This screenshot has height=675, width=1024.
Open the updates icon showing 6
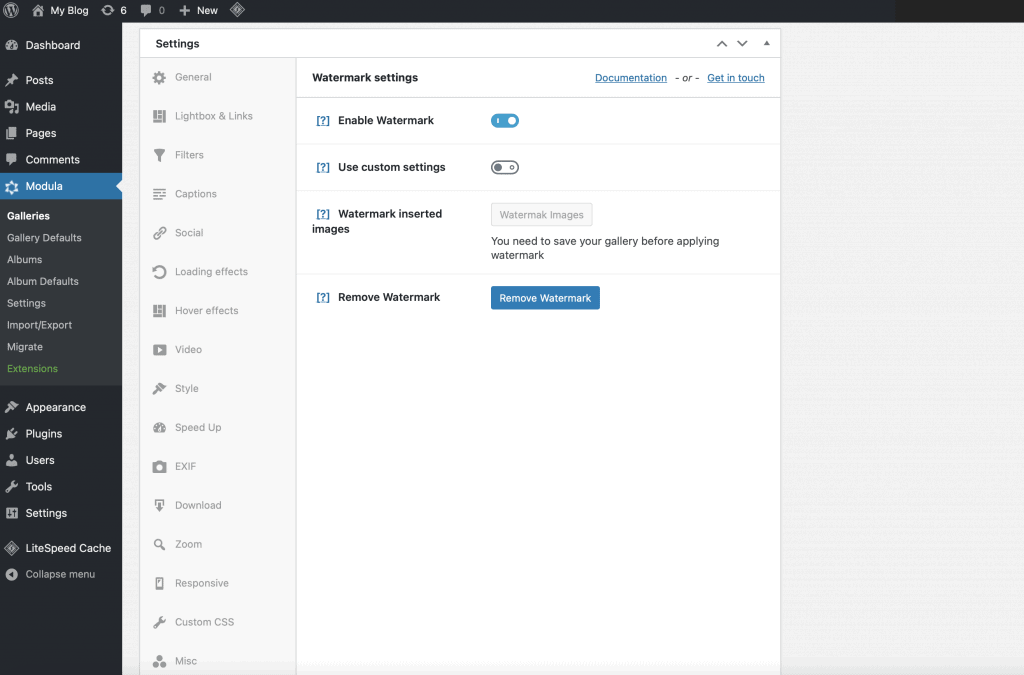(108, 10)
